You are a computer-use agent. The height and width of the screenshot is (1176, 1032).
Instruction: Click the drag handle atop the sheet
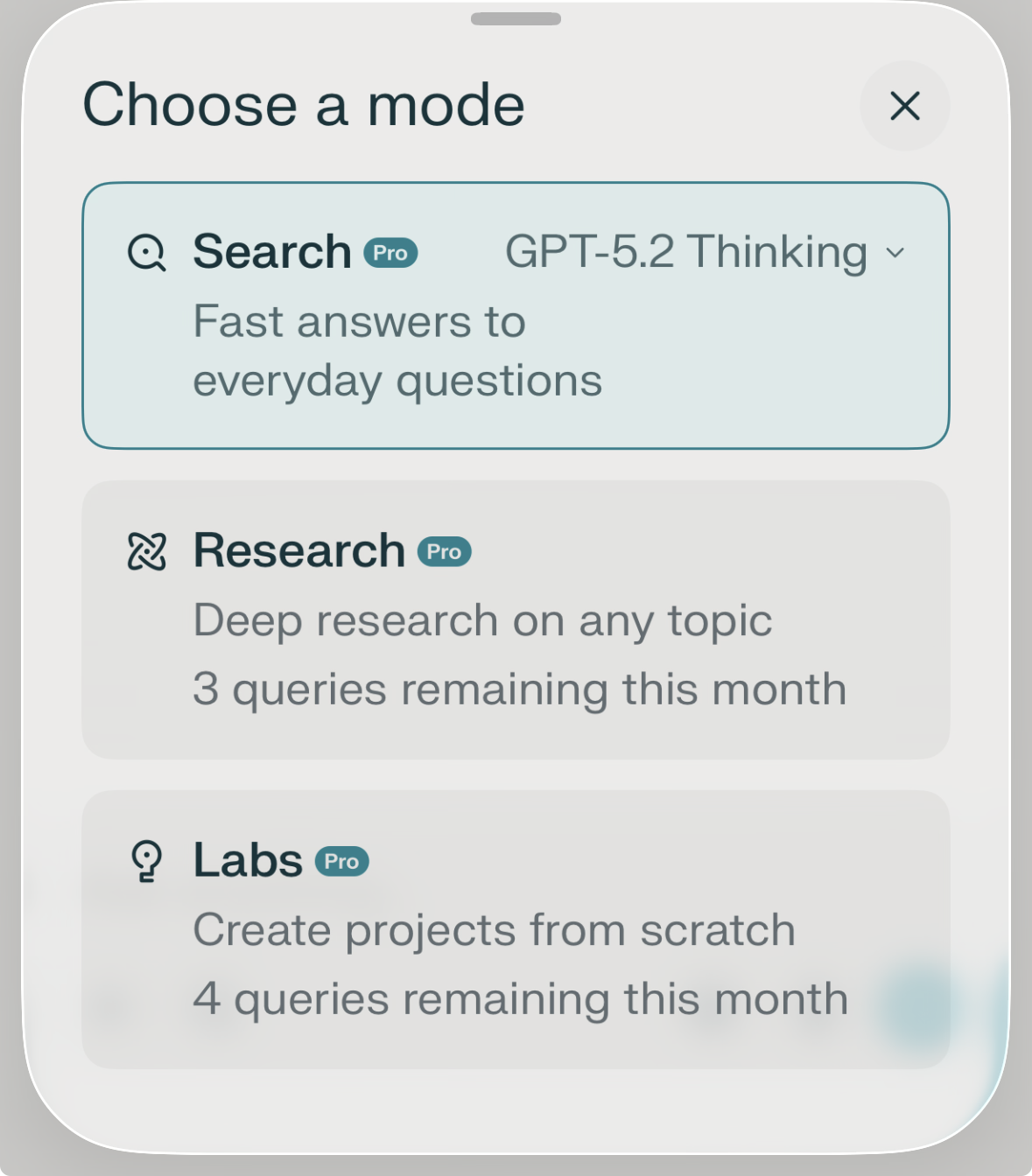pyautogui.click(x=516, y=19)
